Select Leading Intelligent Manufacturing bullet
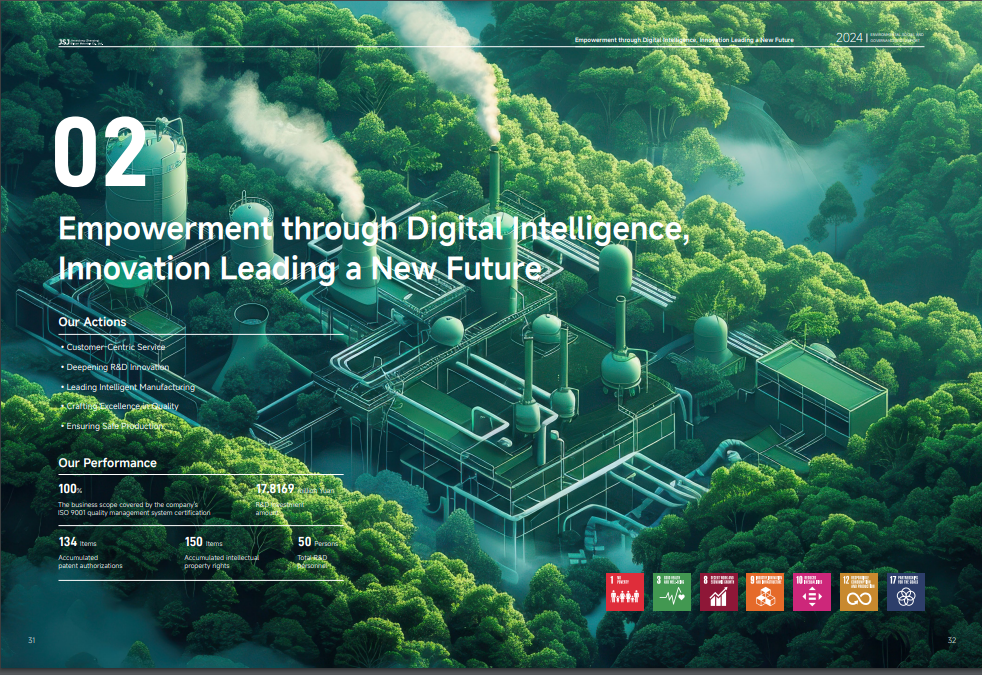982x675 pixels. pos(128,387)
